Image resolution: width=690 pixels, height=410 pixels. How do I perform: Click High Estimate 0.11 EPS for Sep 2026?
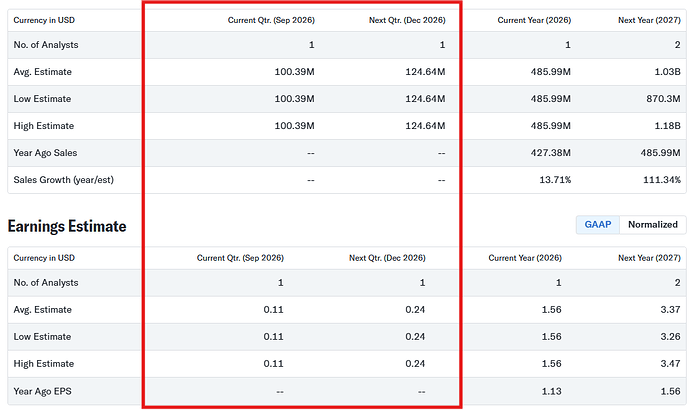(x=273, y=364)
